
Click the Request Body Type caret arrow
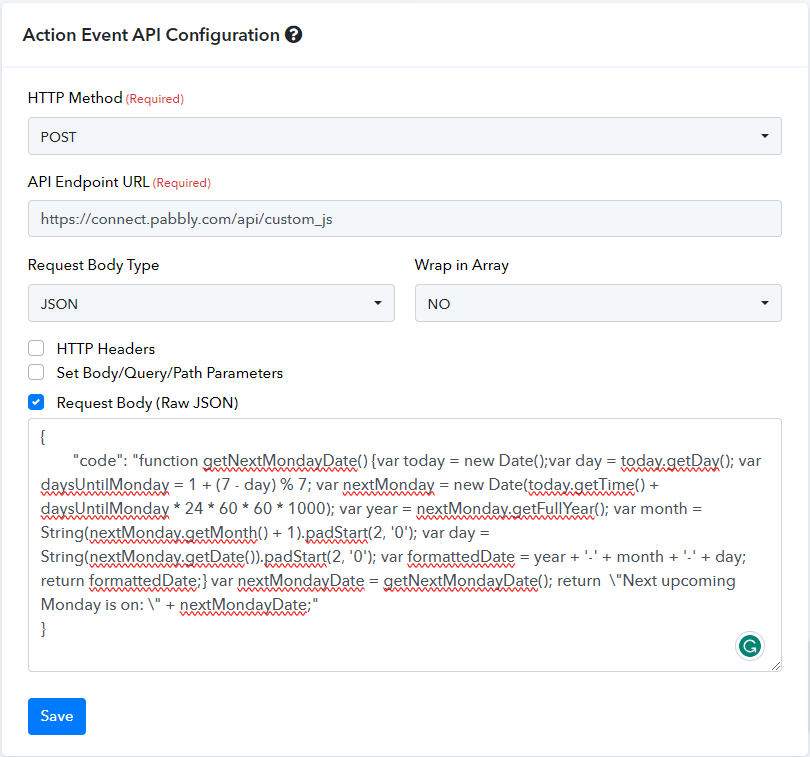coord(378,303)
